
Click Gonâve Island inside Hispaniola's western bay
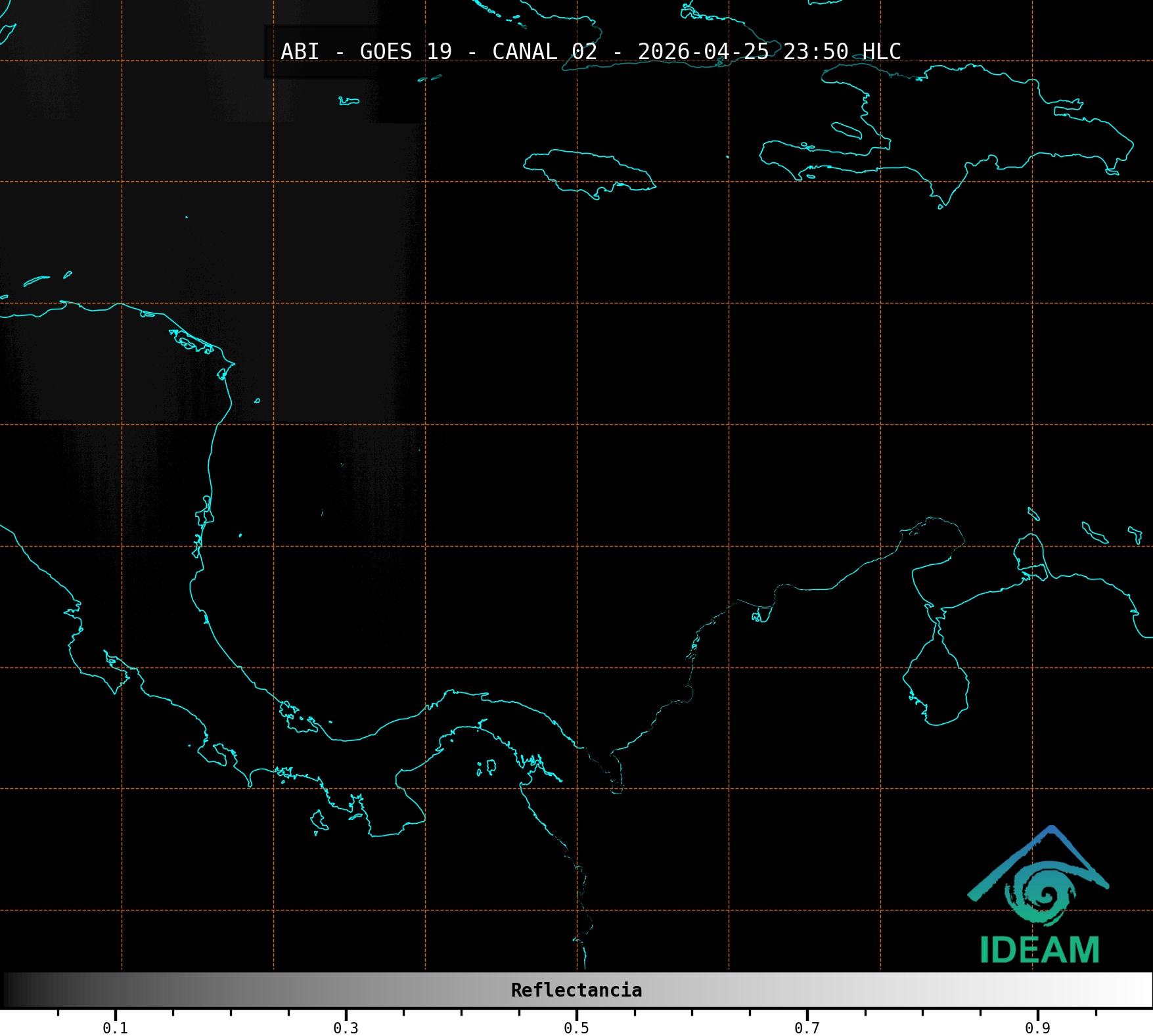[x=846, y=130]
